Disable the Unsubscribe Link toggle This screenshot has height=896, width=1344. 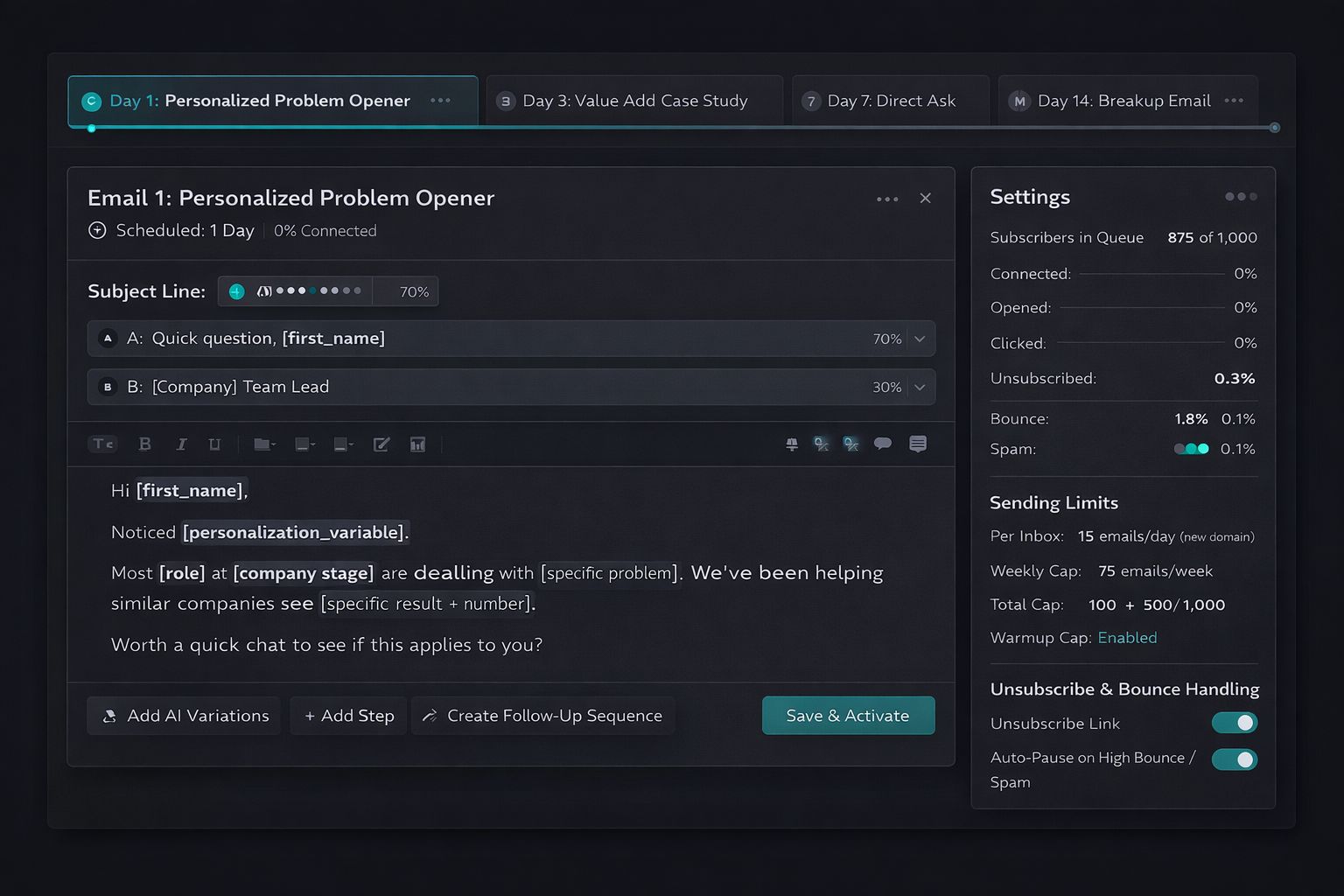pos(1234,723)
